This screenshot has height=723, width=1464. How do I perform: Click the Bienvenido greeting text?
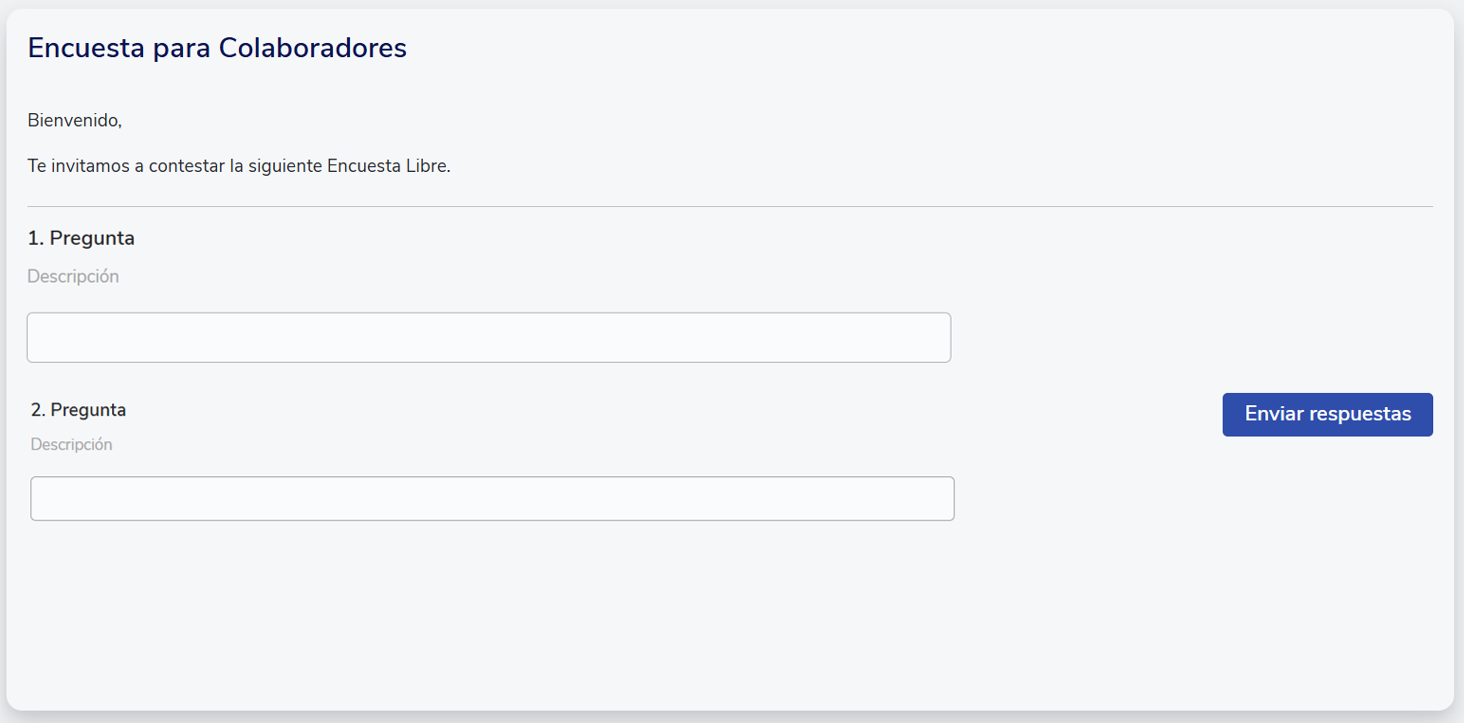tap(74, 121)
